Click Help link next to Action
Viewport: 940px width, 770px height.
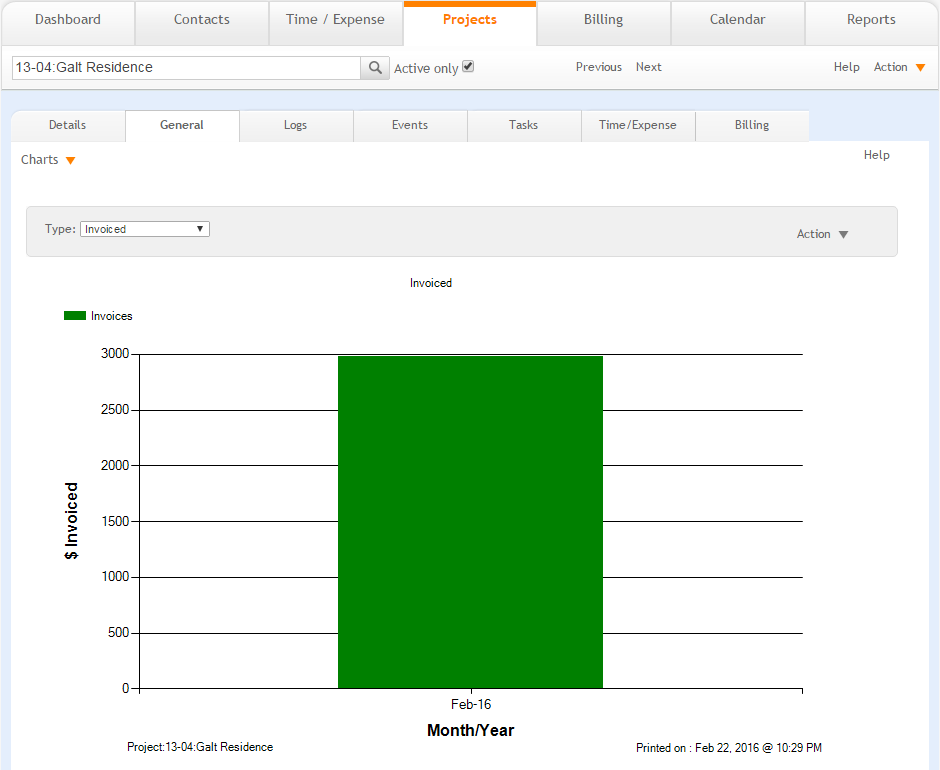coord(846,67)
